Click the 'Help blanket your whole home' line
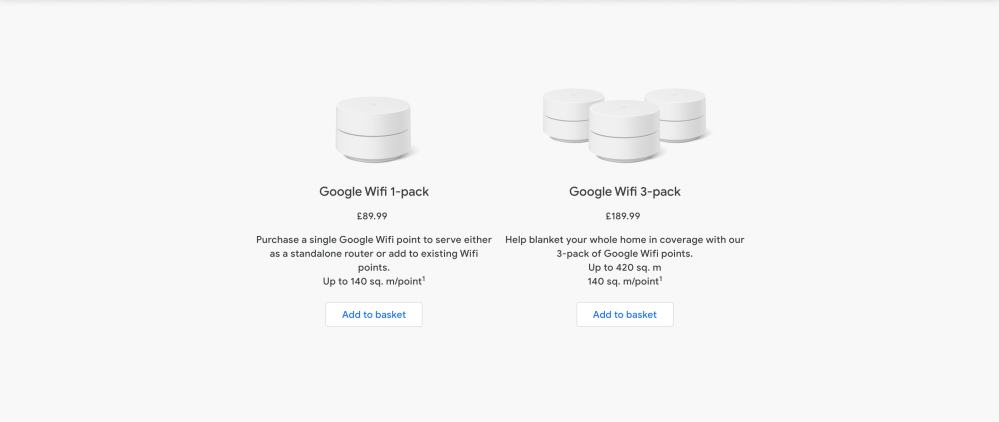 [x=624, y=240]
